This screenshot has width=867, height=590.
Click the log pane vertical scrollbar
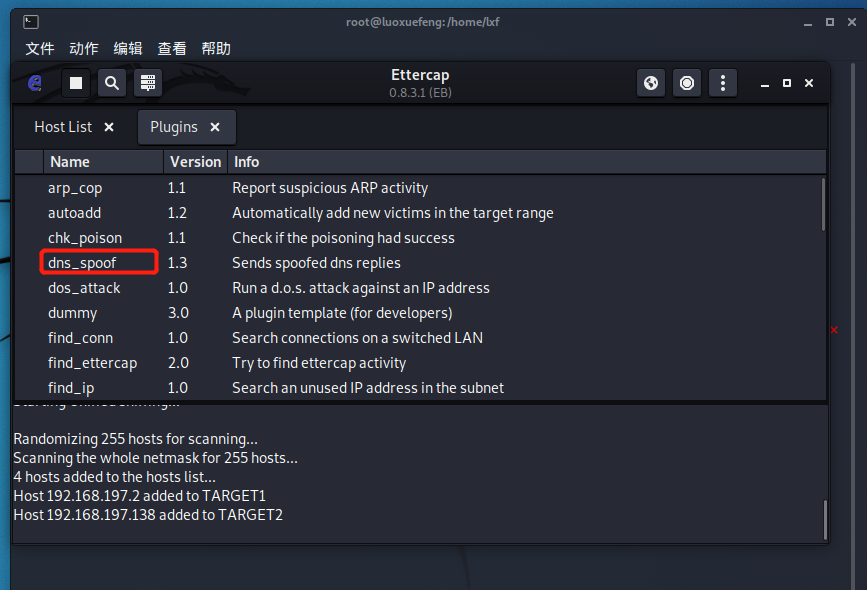point(825,520)
